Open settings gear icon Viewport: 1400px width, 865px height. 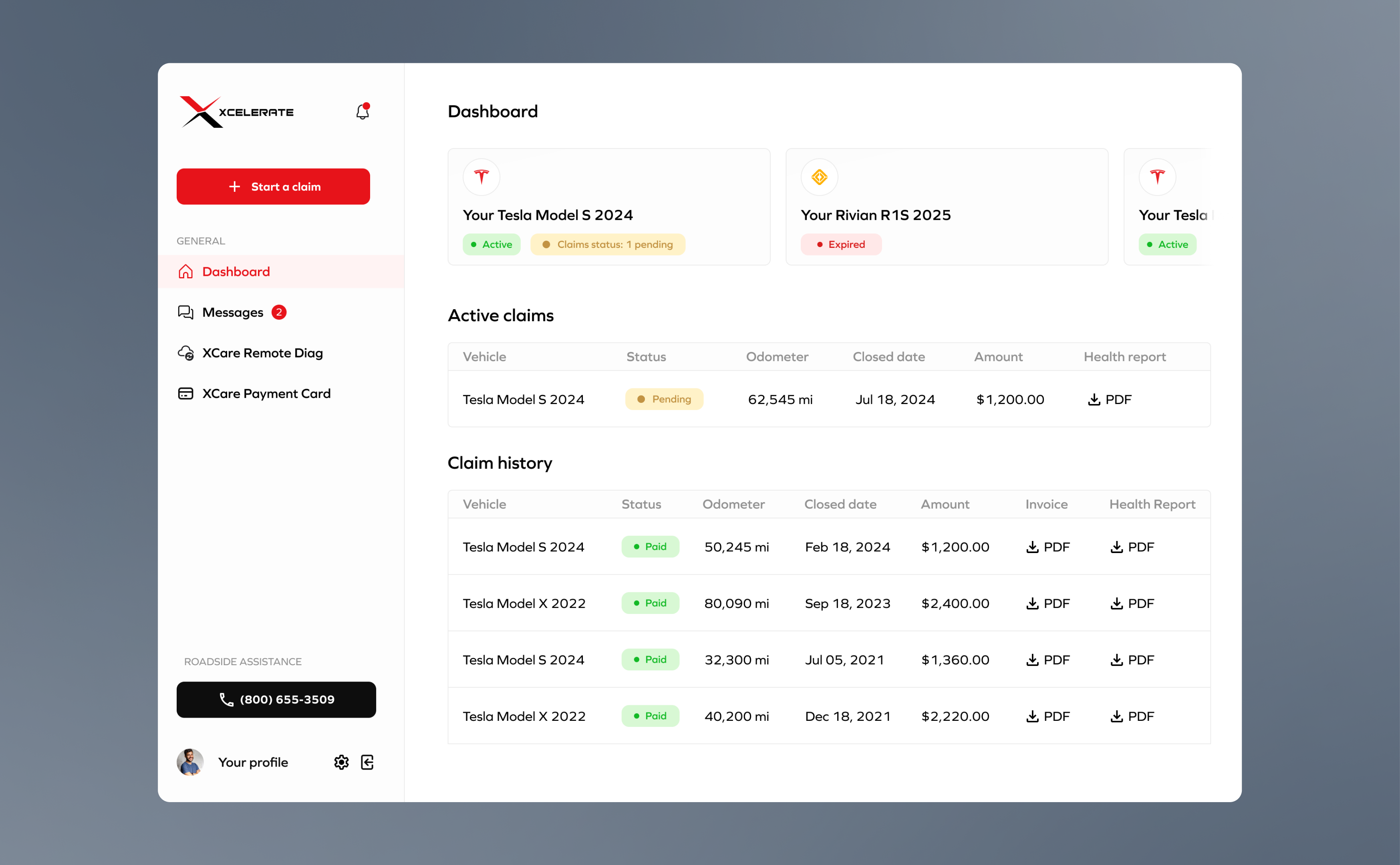[x=342, y=762]
